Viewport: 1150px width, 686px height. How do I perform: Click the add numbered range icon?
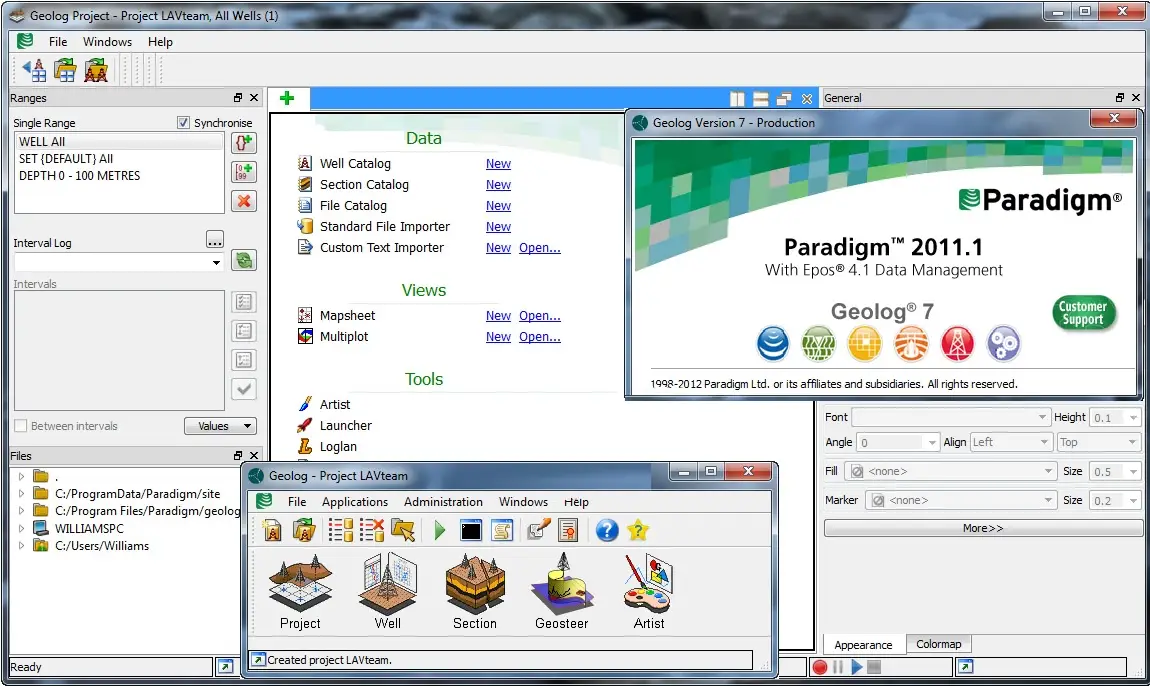[x=243, y=172]
